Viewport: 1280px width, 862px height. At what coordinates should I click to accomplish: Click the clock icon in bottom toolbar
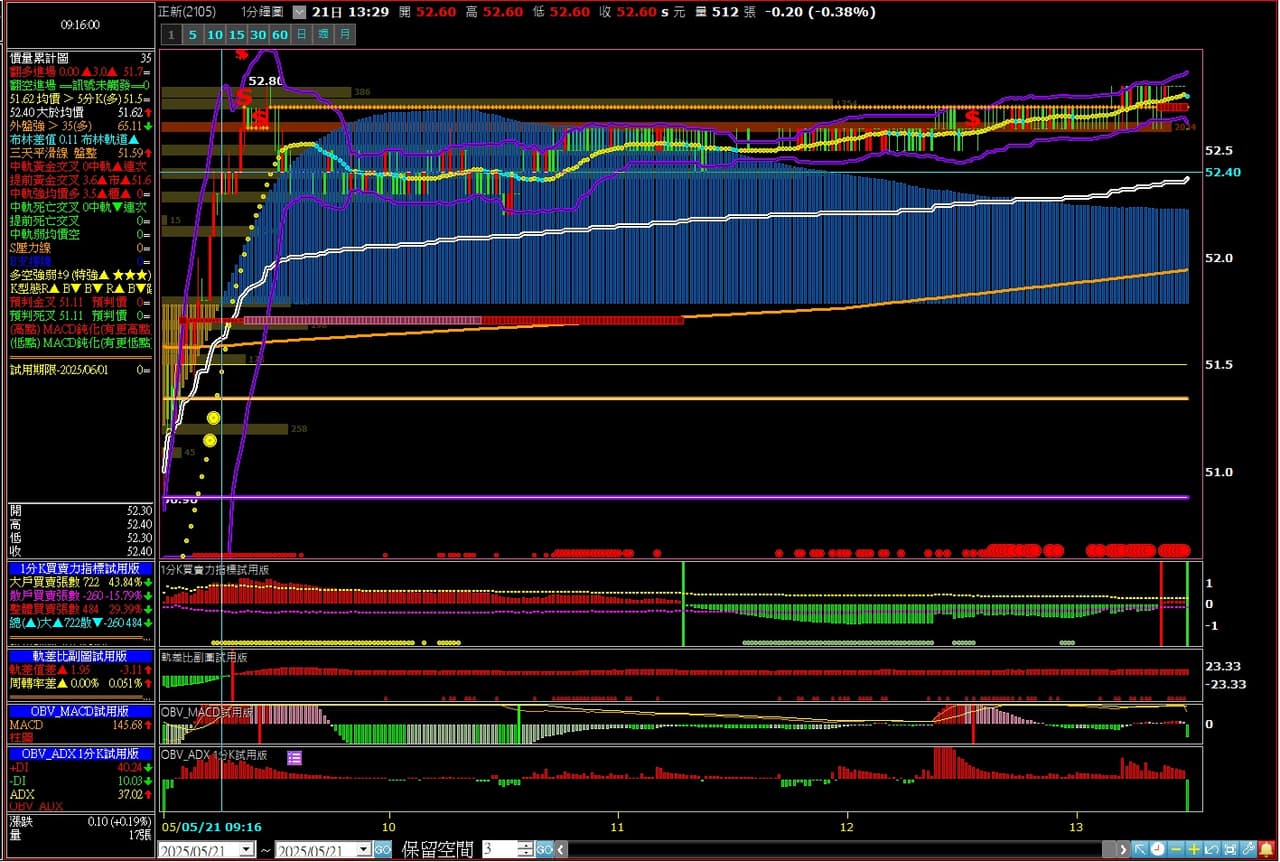coord(1158,850)
